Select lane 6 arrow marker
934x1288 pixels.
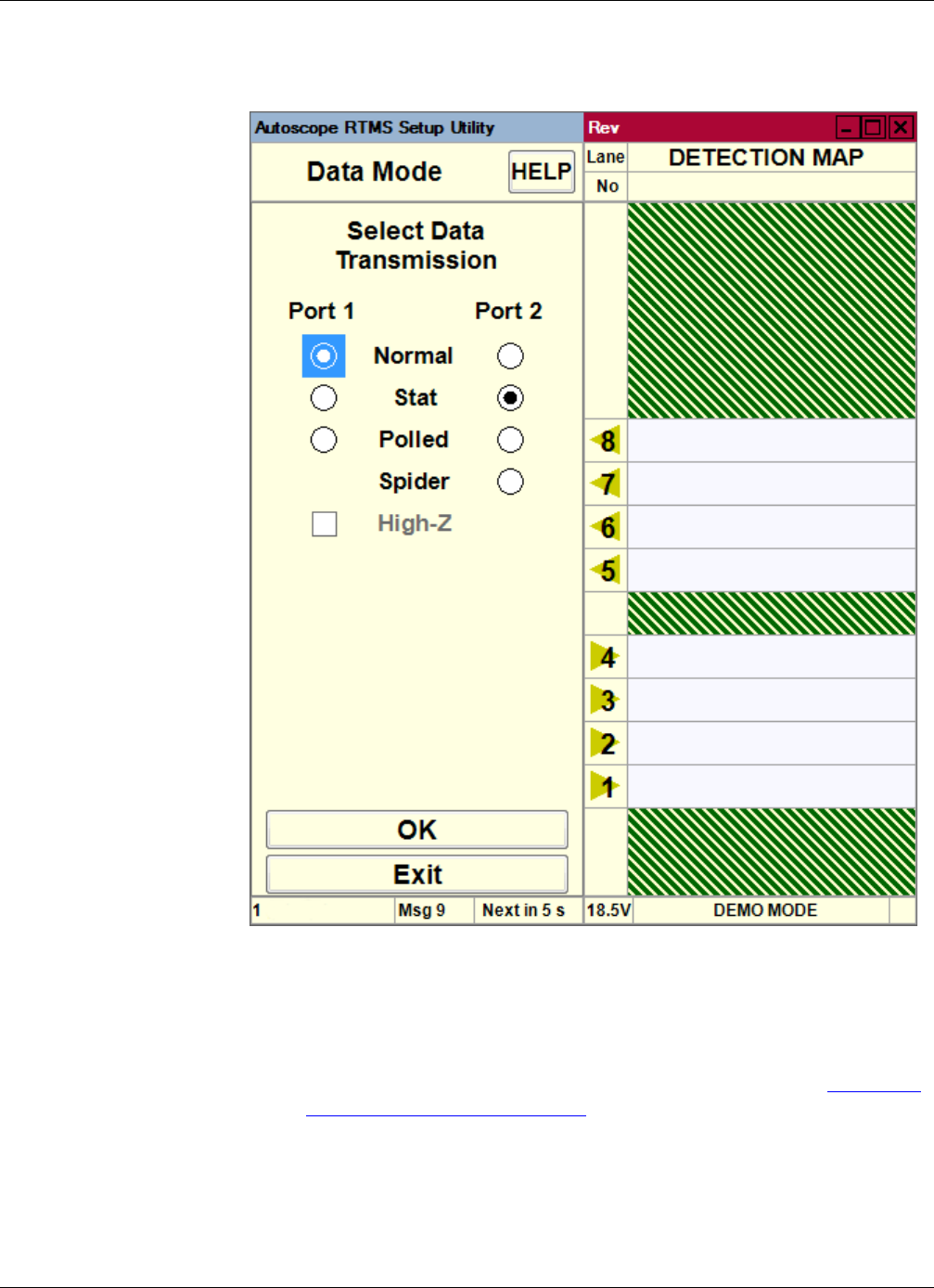[606, 527]
